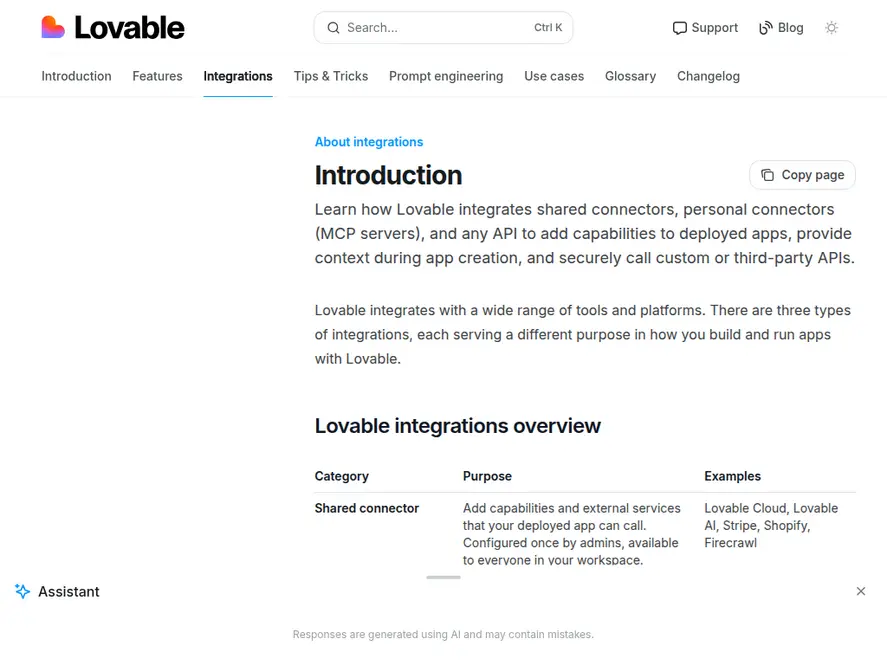Click the table's horizontal scrollbar handle

[x=443, y=578]
